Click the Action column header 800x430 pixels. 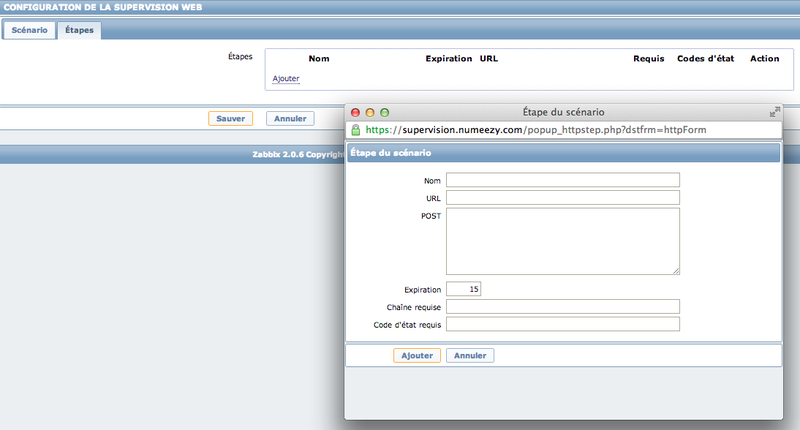(x=764, y=59)
